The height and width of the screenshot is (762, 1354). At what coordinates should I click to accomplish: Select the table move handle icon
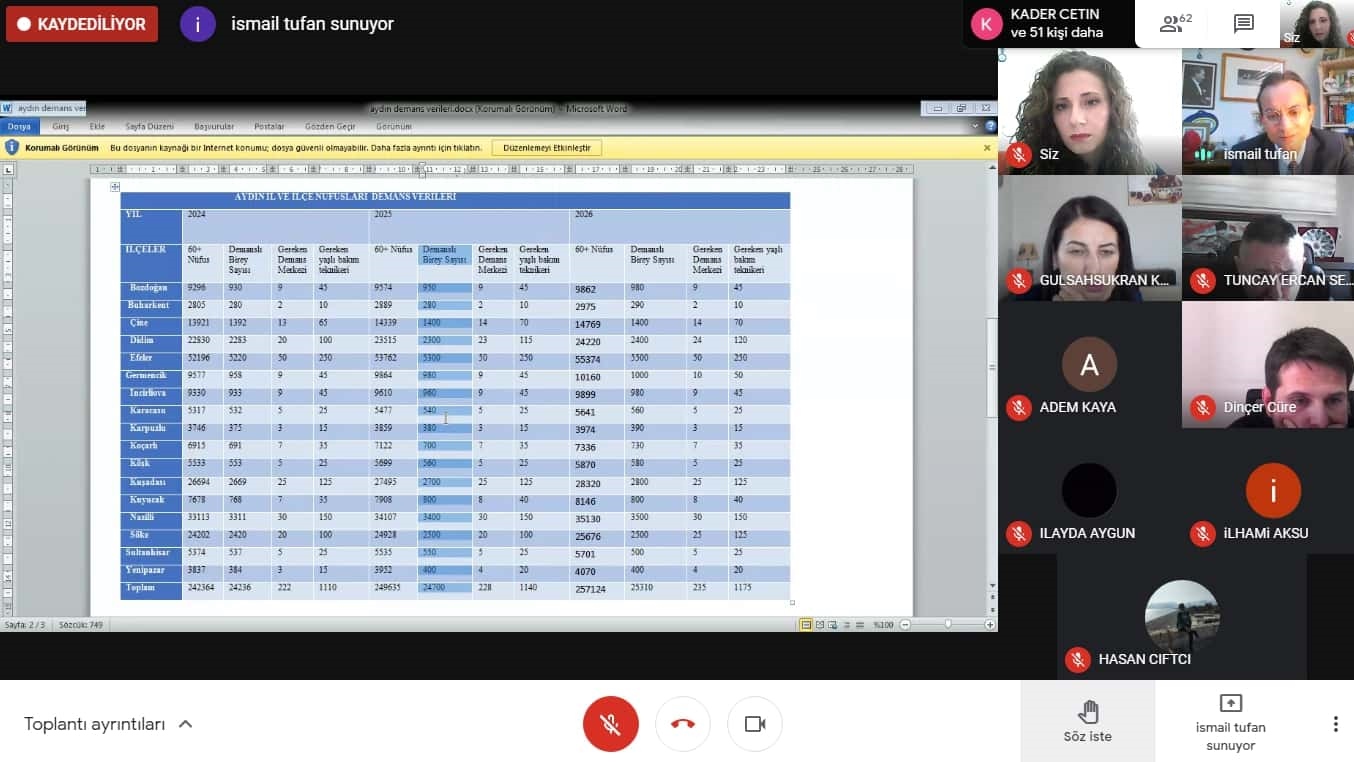click(x=115, y=187)
